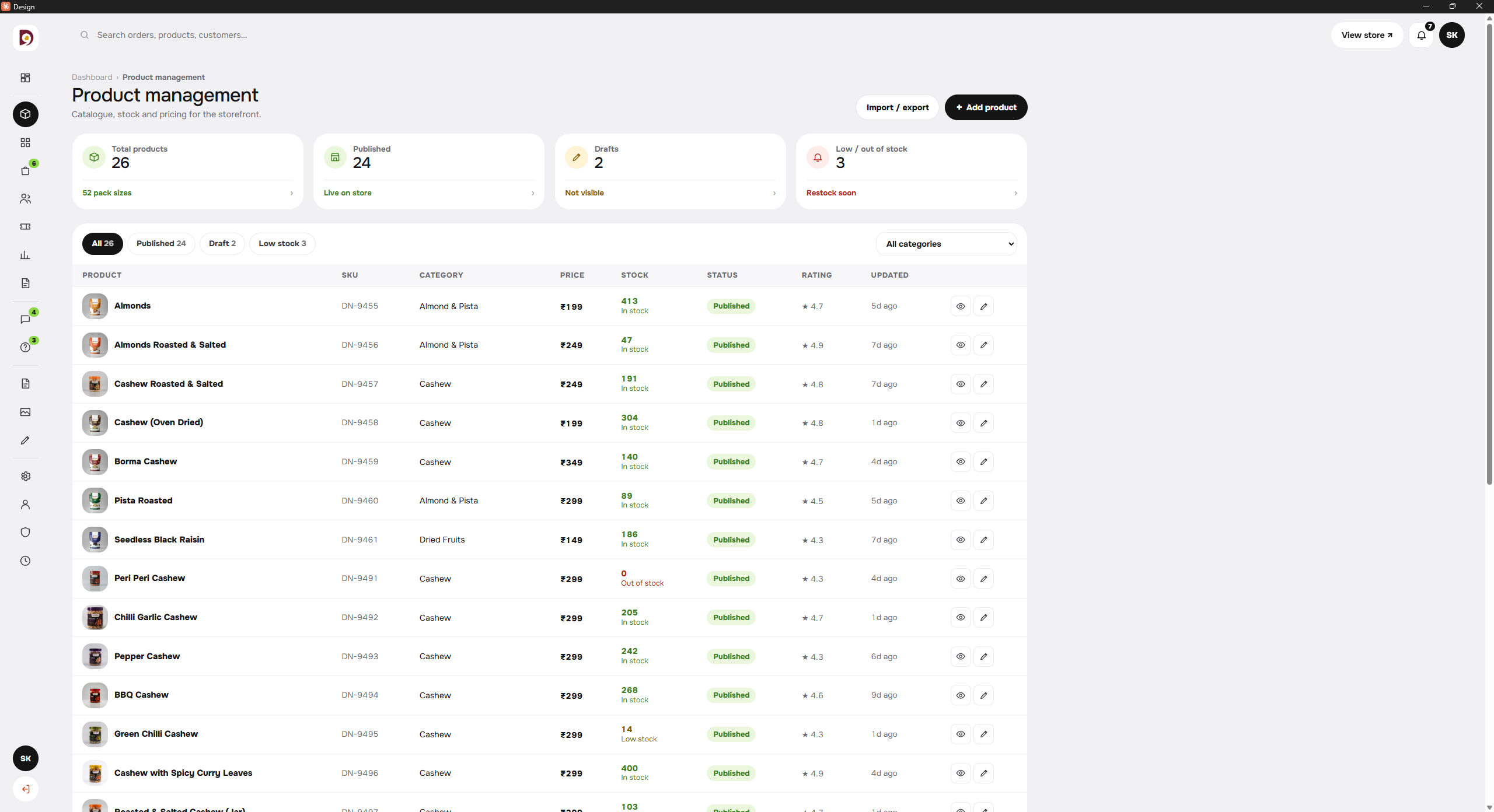Click the page vertical scrollbar
Viewport: 1494px width, 812px height.
1489,254
